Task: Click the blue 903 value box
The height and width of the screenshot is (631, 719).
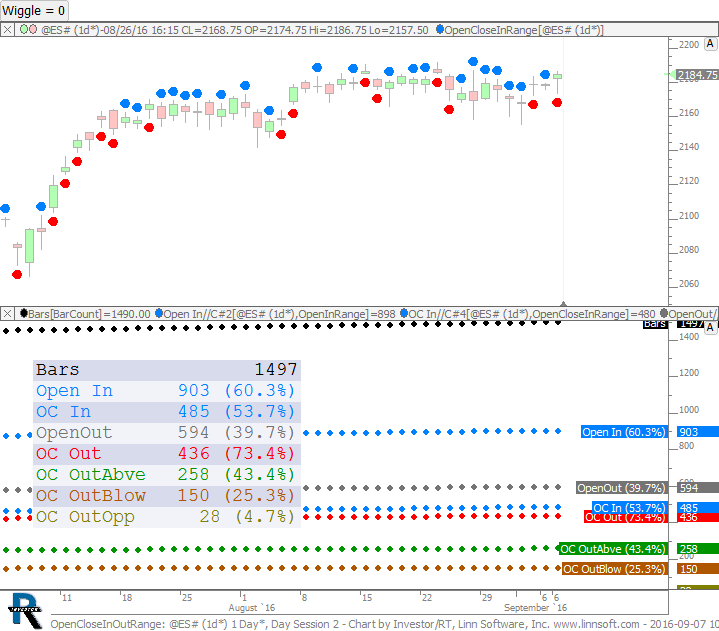Action: click(697, 432)
